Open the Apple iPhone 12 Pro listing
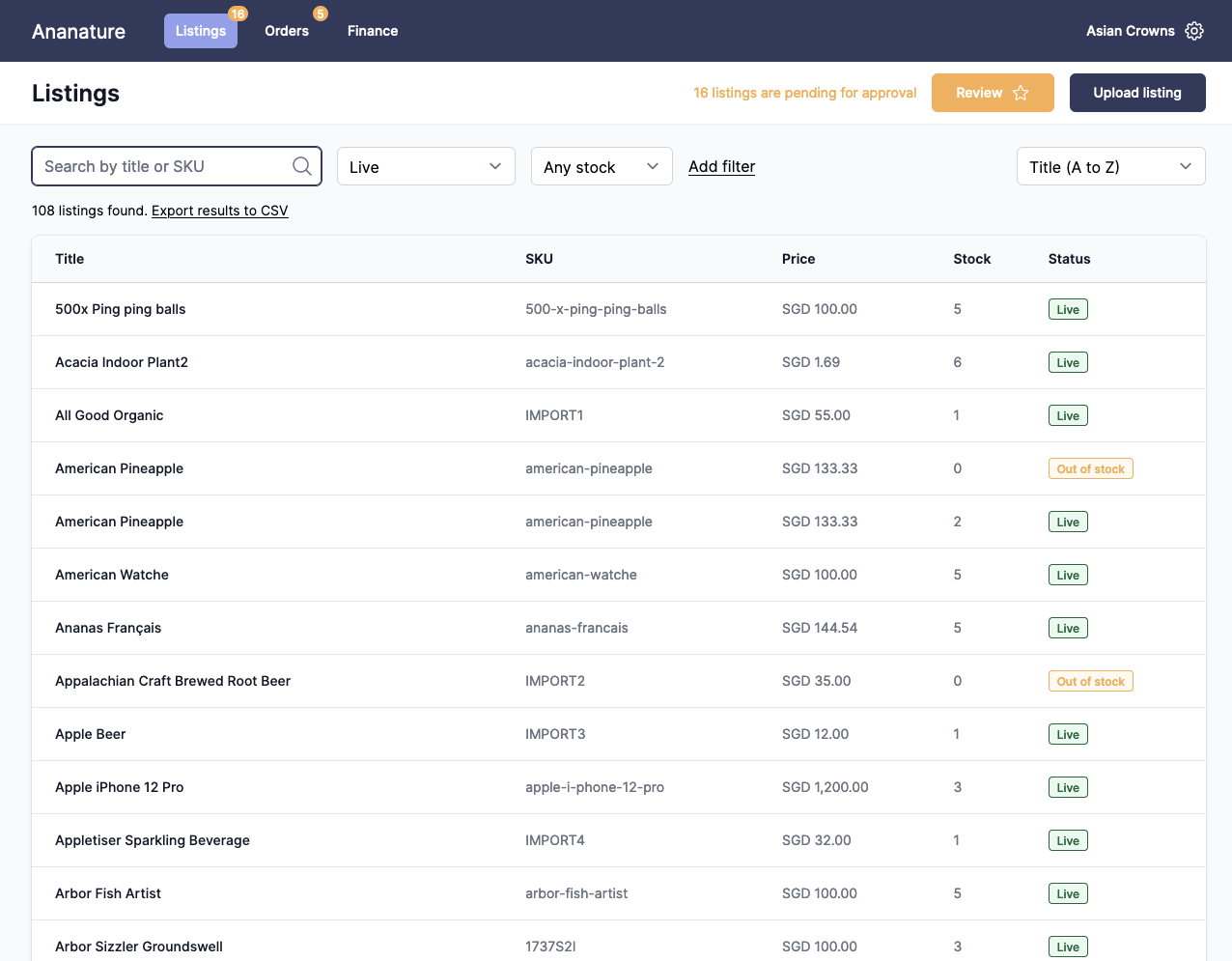Viewport: 1232px width, 961px height. pyautogui.click(x=119, y=787)
